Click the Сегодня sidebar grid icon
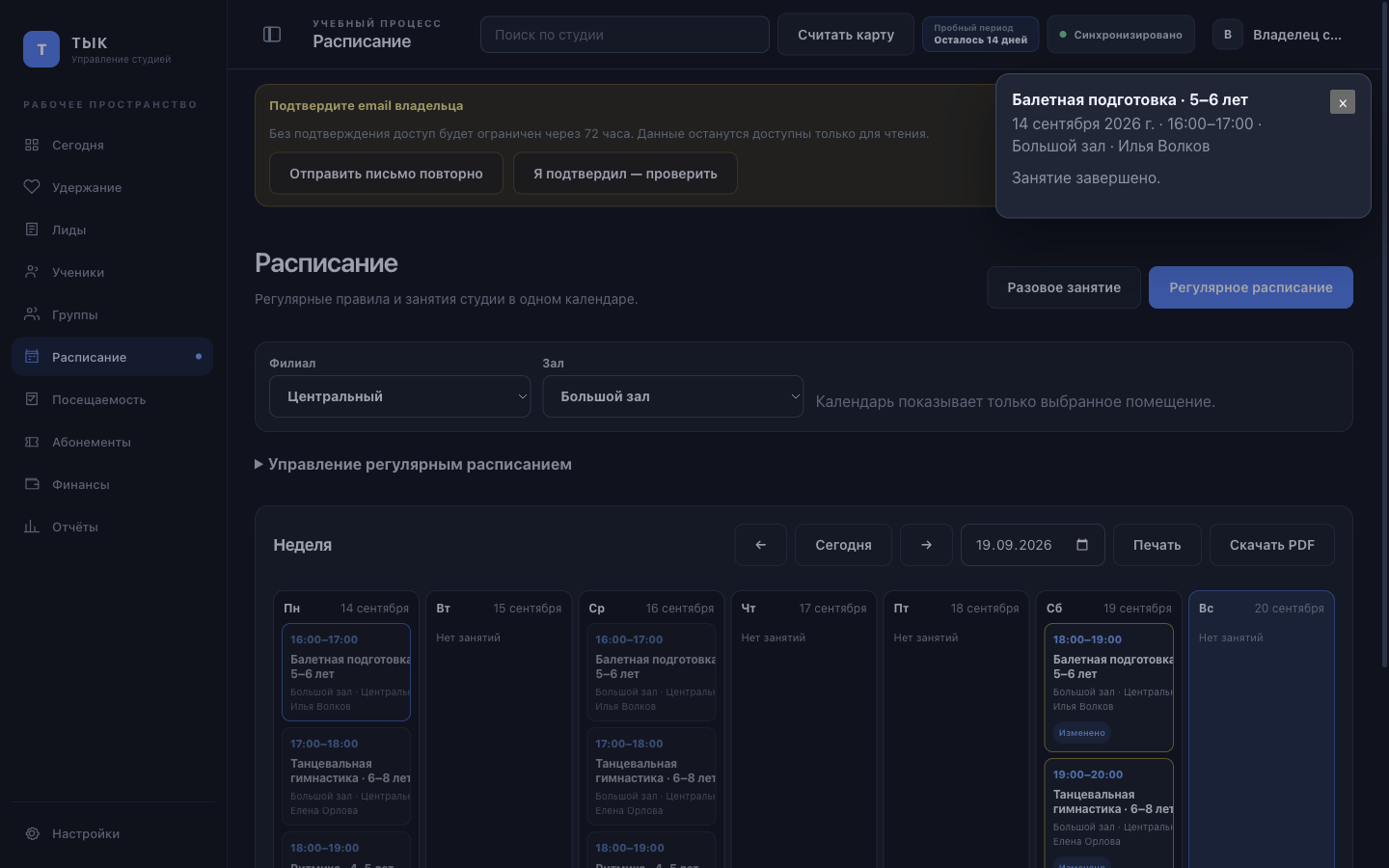This screenshot has height=868, width=1389. pos(32,145)
